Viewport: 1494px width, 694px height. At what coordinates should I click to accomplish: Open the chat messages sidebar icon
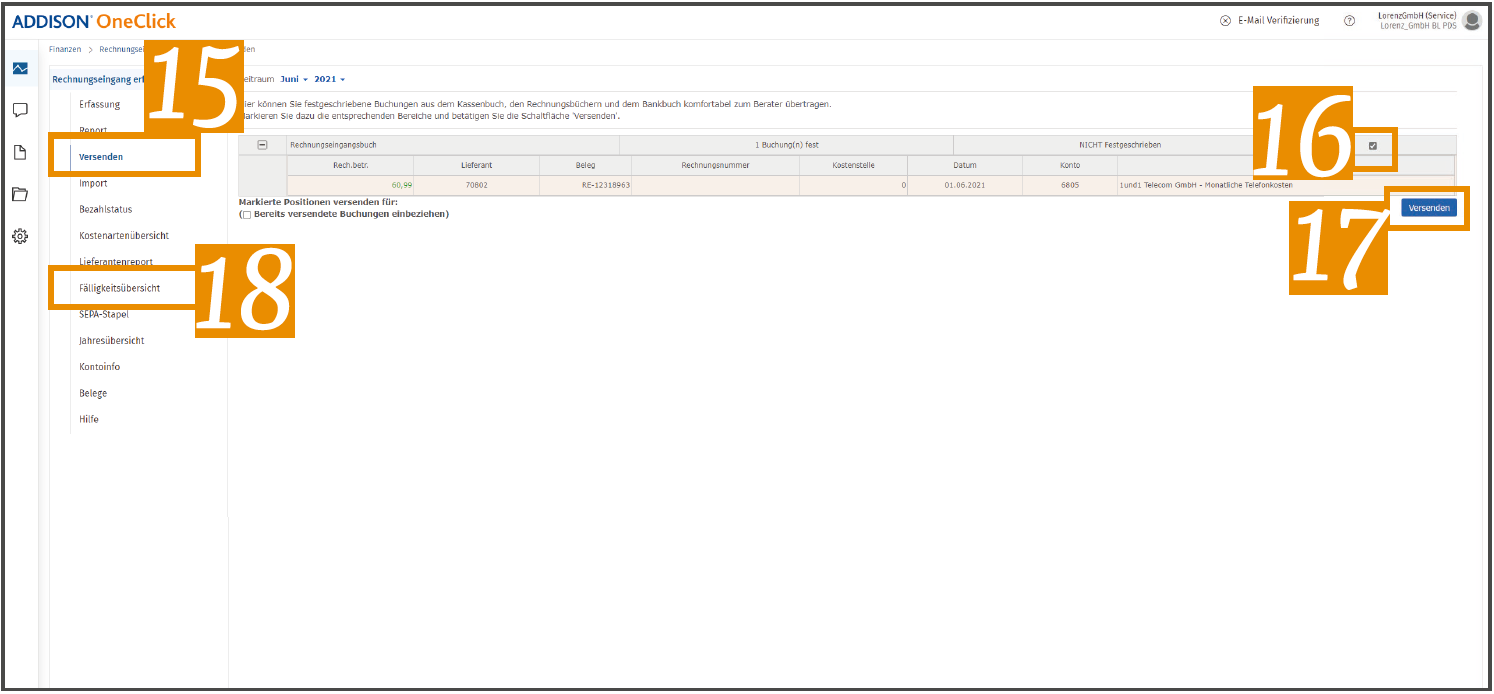point(20,110)
